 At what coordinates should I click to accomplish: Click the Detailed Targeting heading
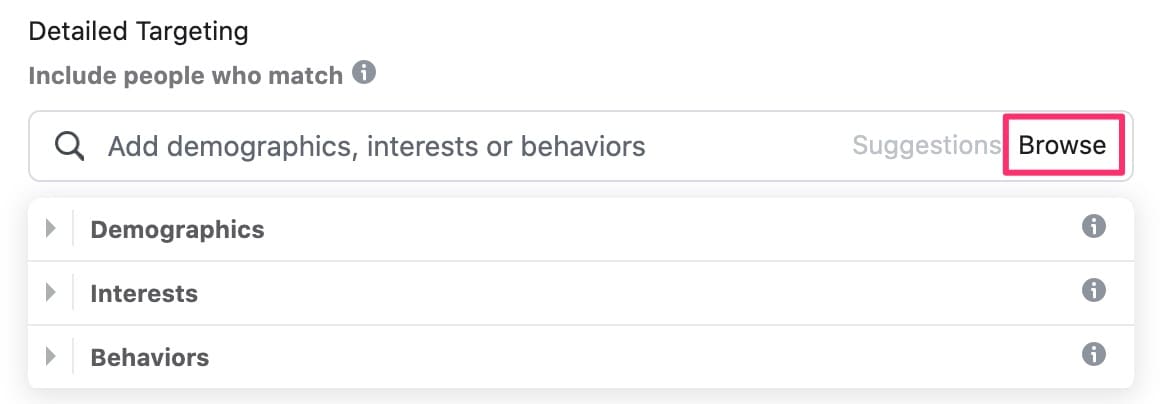138,32
